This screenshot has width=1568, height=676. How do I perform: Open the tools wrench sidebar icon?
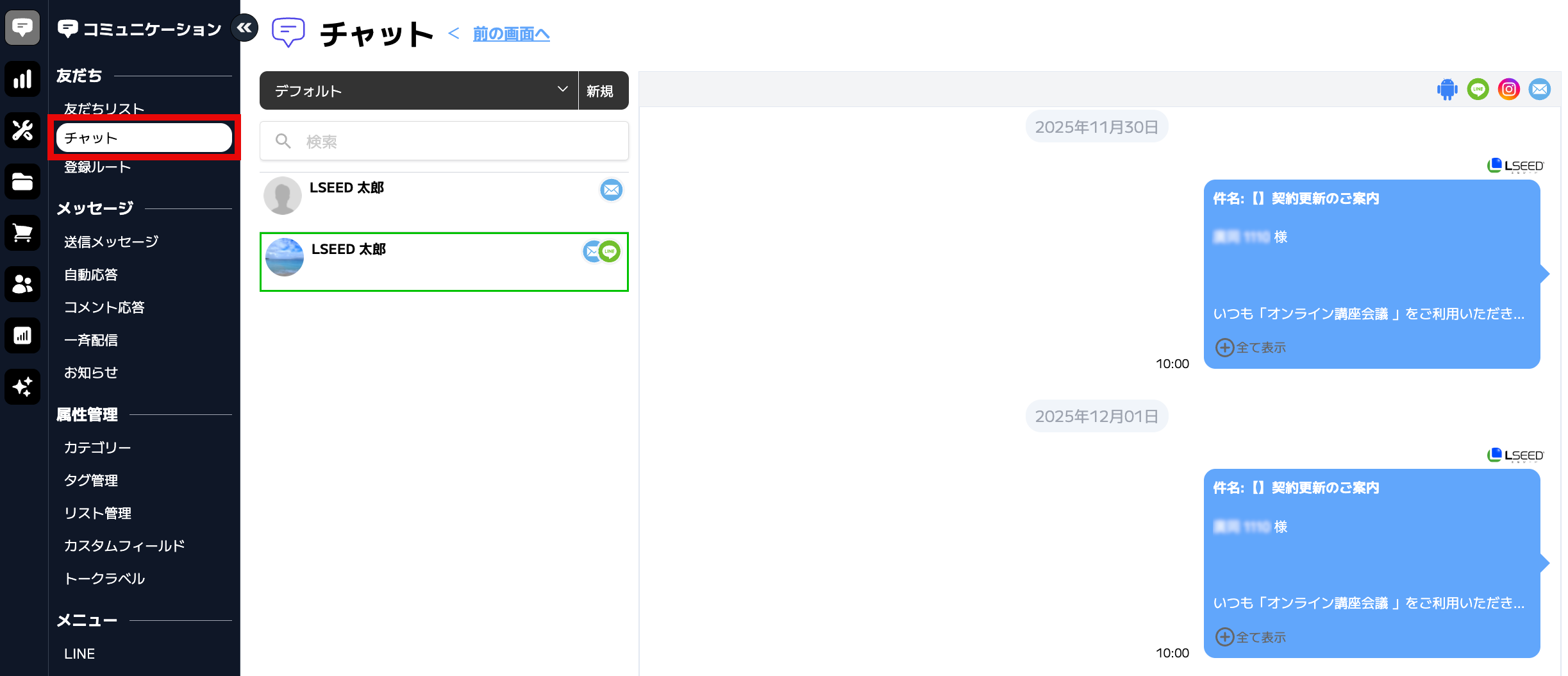tap(22, 130)
